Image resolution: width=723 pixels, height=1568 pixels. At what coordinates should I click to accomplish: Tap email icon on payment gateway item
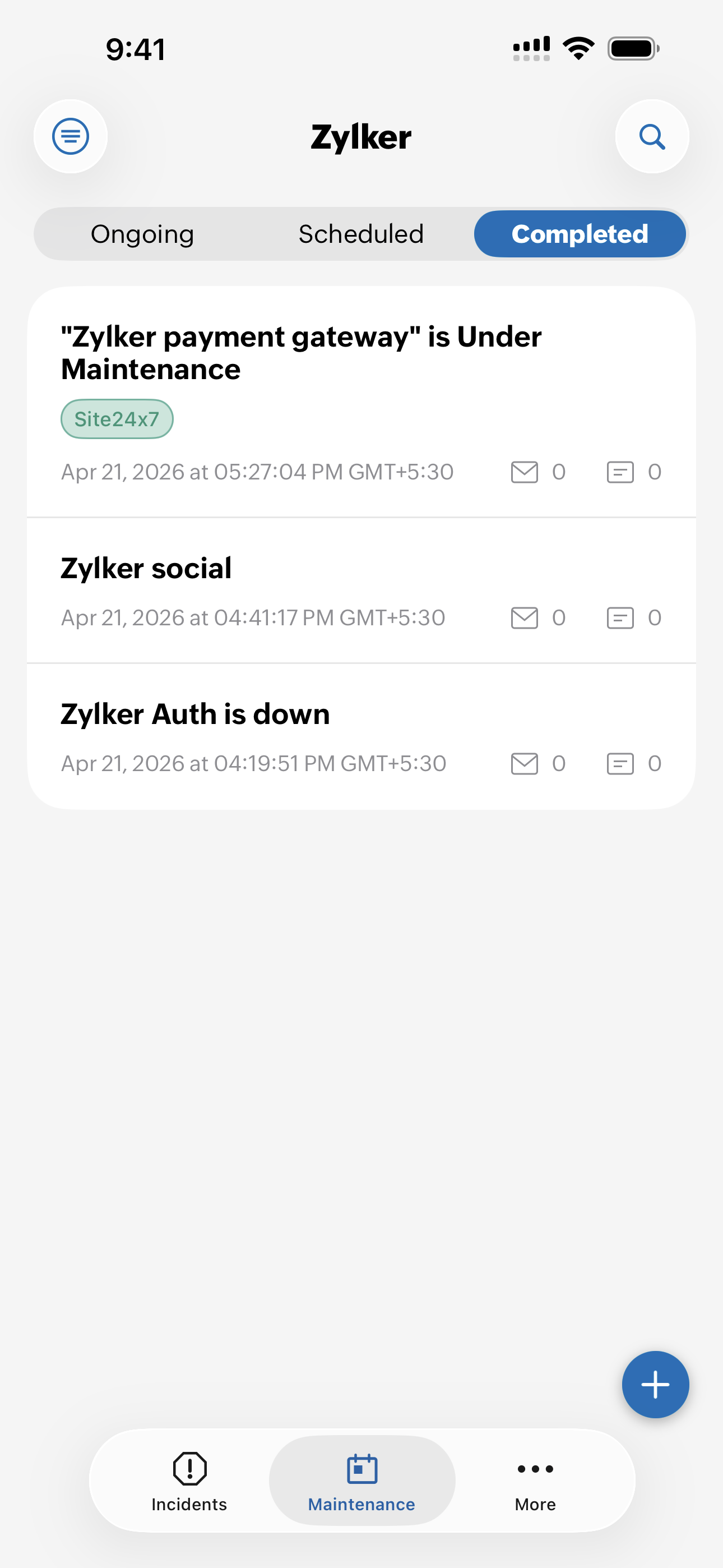point(524,472)
